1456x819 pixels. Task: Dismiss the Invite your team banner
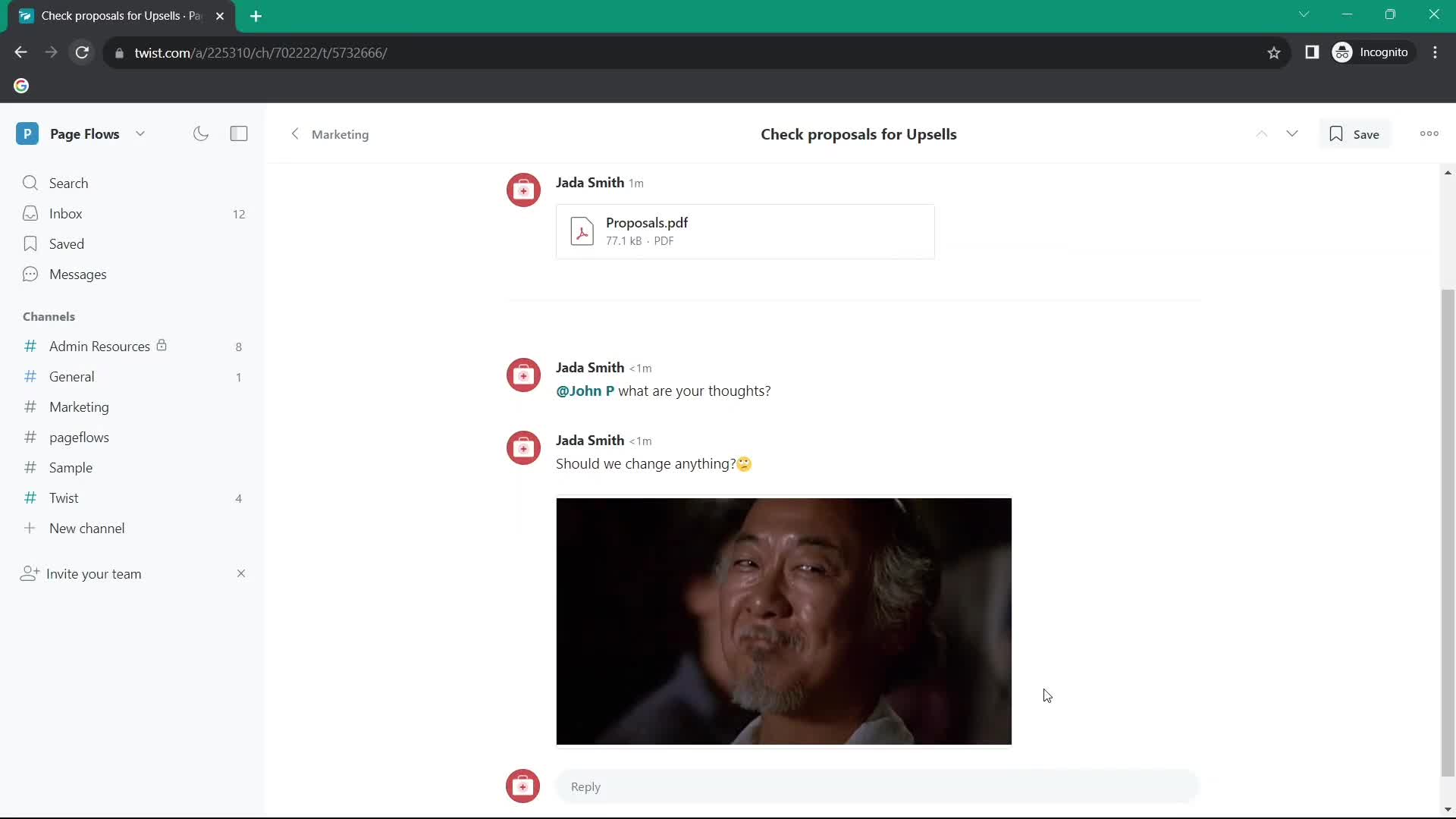tap(240, 573)
